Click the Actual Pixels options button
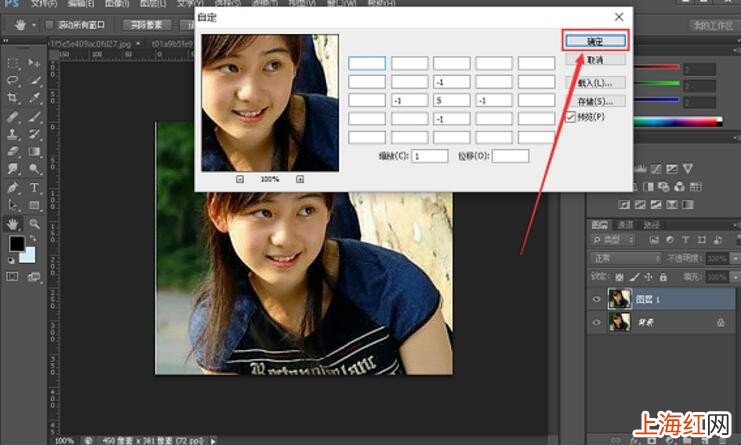 pyautogui.click(x=146, y=25)
